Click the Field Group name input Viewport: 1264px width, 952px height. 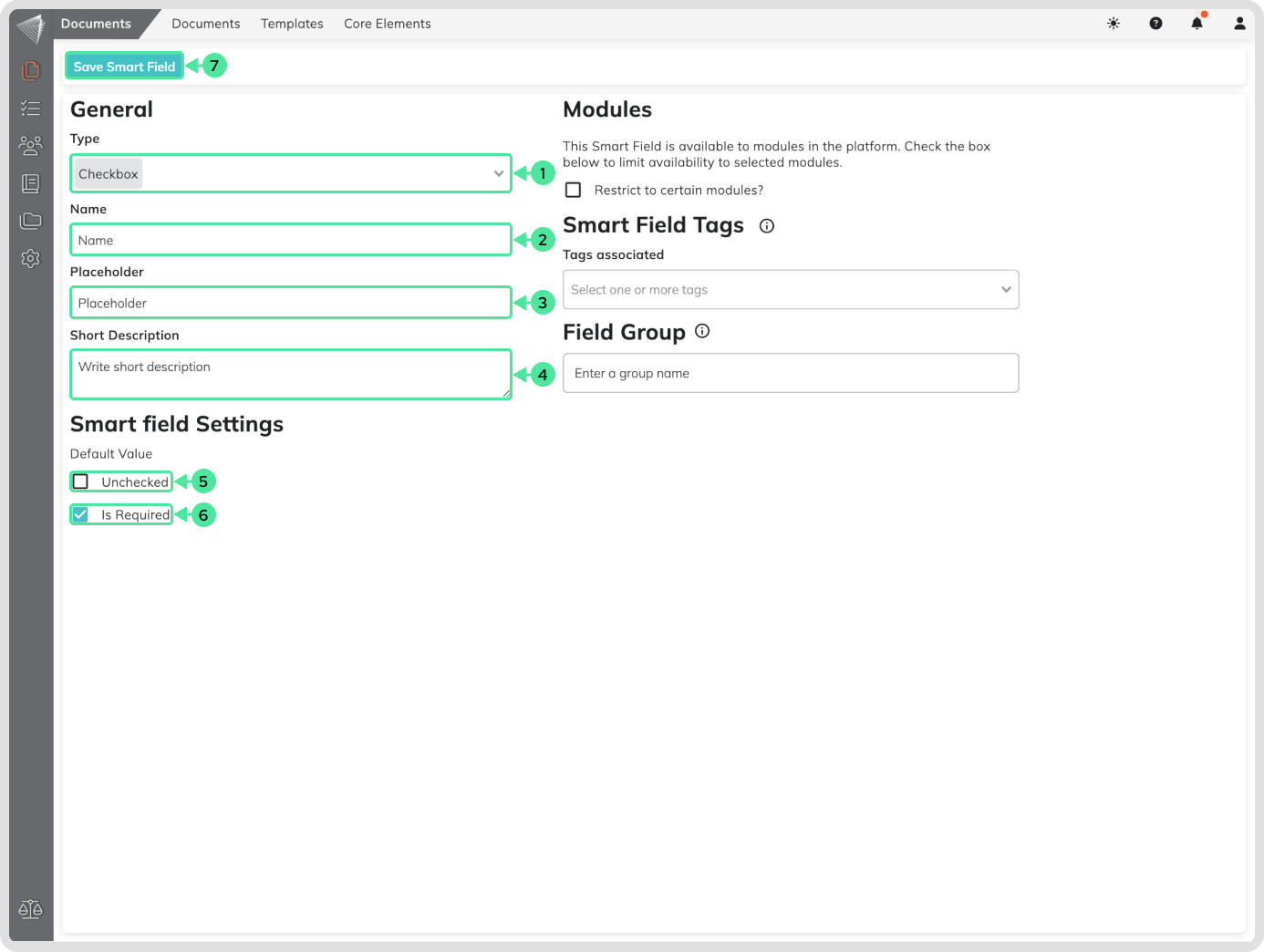[x=790, y=373]
